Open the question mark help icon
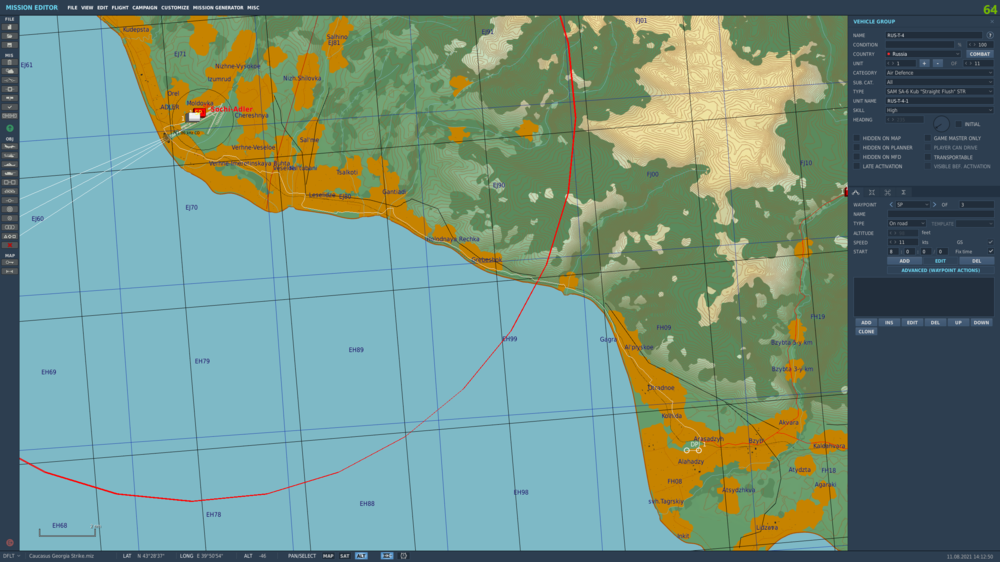Viewport: 1000px width, 562px height. point(990,35)
